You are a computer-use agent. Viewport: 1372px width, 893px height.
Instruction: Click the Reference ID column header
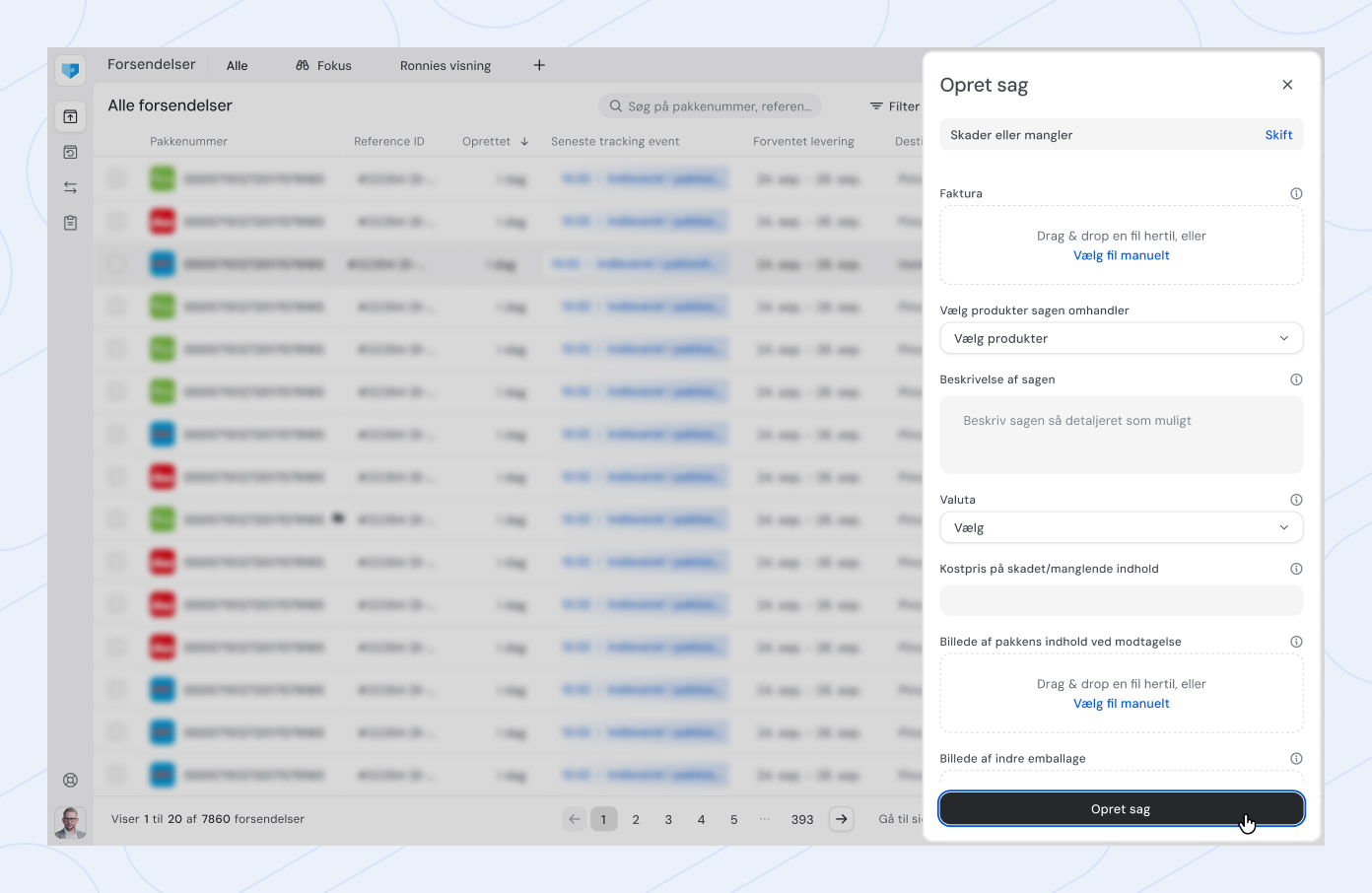point(389,142)
